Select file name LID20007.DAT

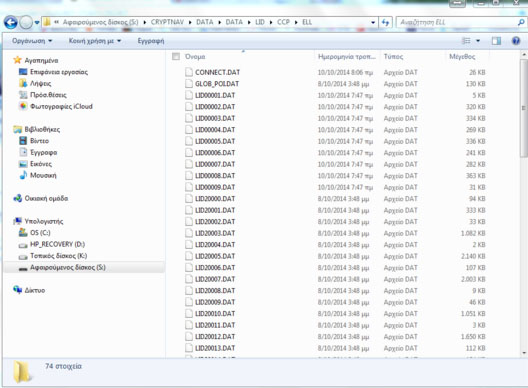click(215, 279)
